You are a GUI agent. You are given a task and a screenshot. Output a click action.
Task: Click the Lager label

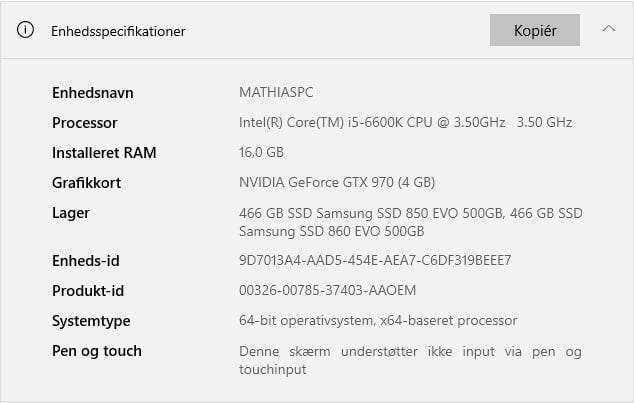(x=71, y=213)
